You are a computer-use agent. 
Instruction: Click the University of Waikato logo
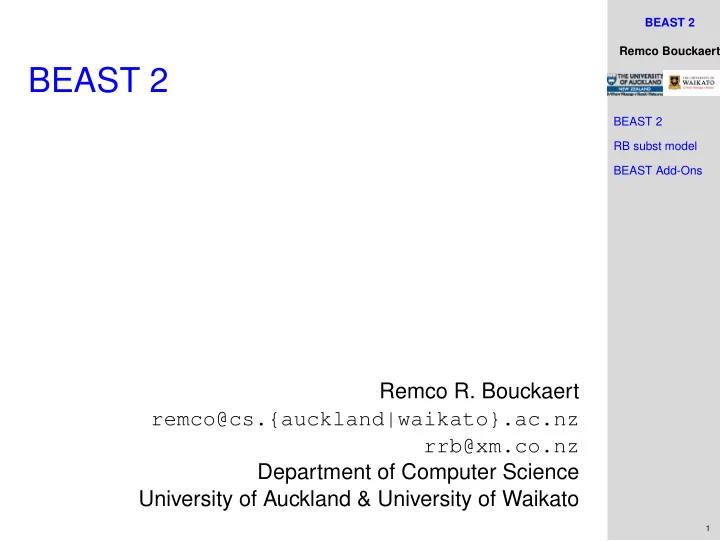coord(692,83)
